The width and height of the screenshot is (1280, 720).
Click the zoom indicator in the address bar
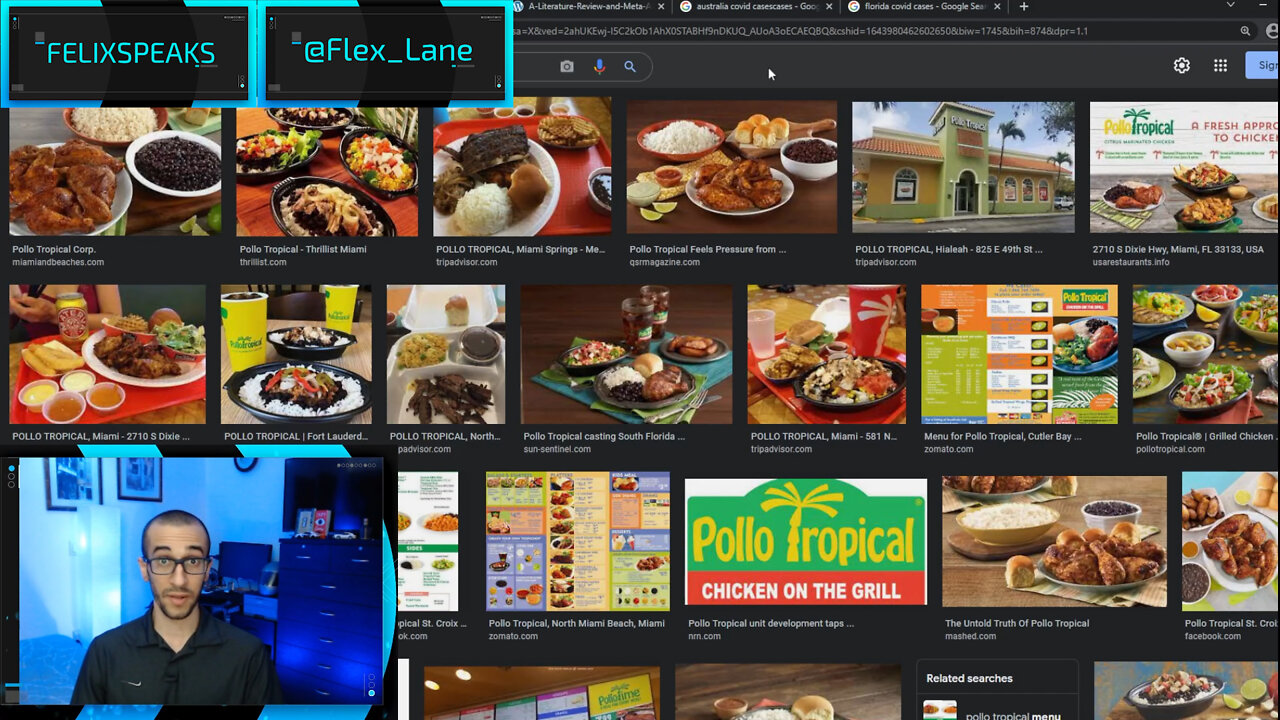(1245, 31)
